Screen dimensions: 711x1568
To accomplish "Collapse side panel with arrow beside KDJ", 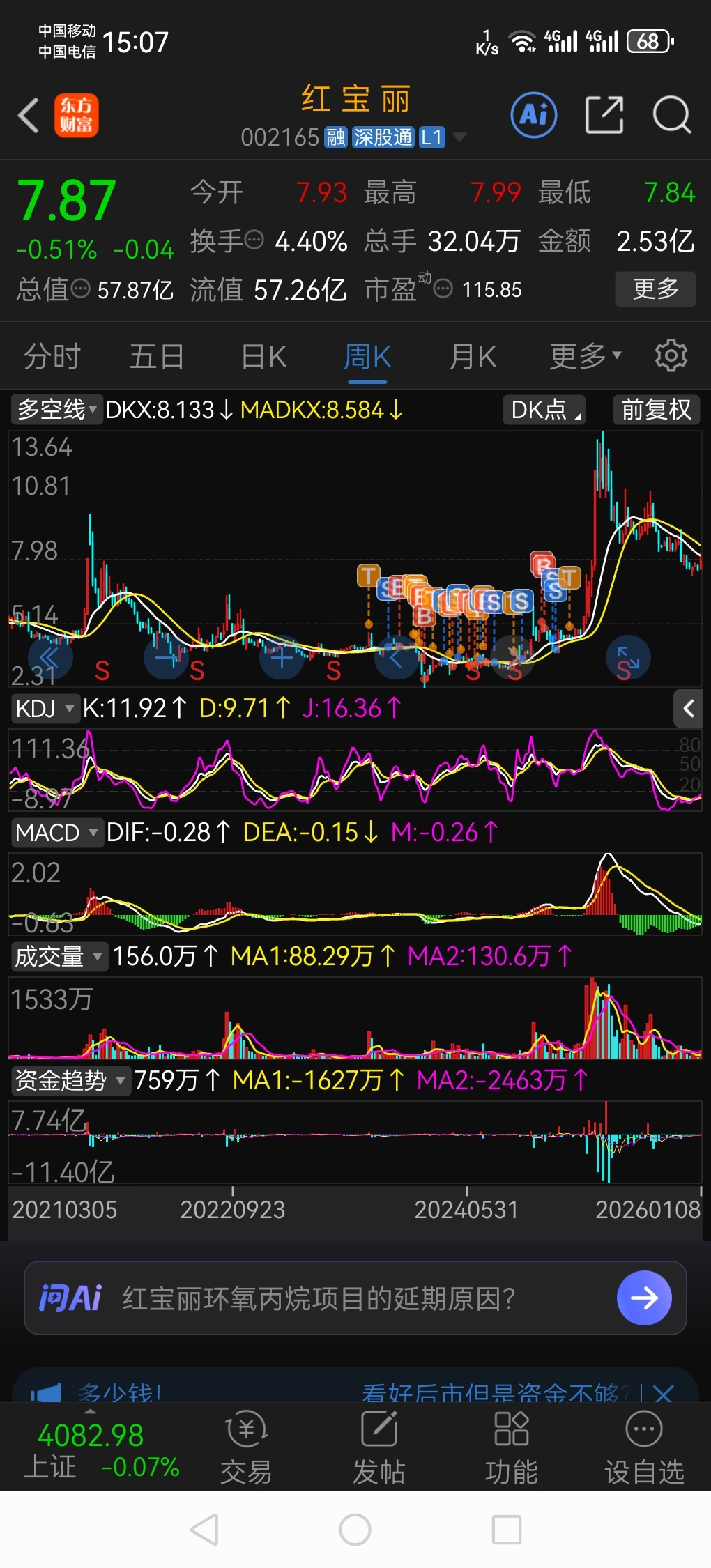I will (x=688, y=709).
